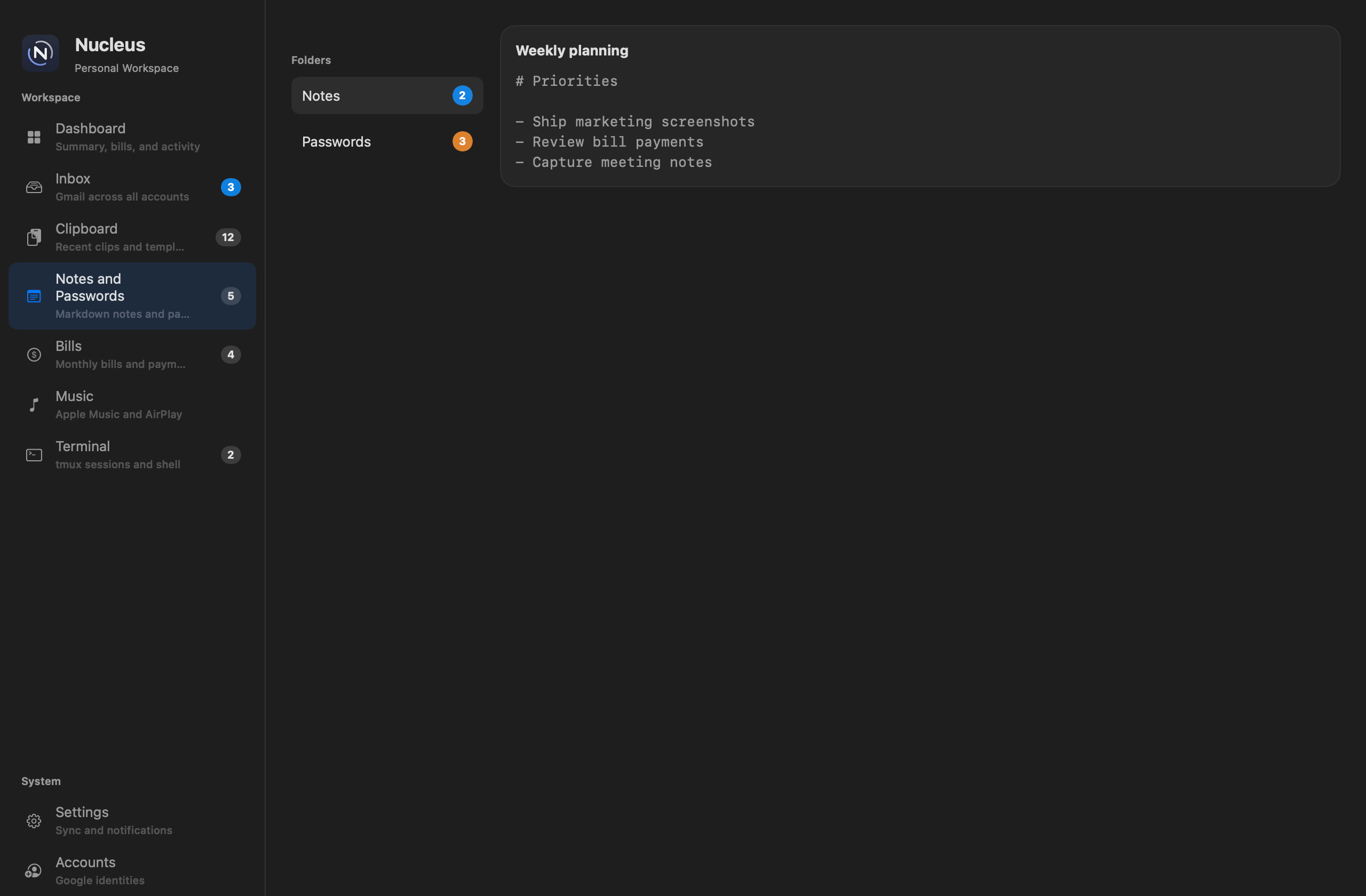Go to Inbox in the sidebar
The image size is (1366, 896).
point(132,187)
